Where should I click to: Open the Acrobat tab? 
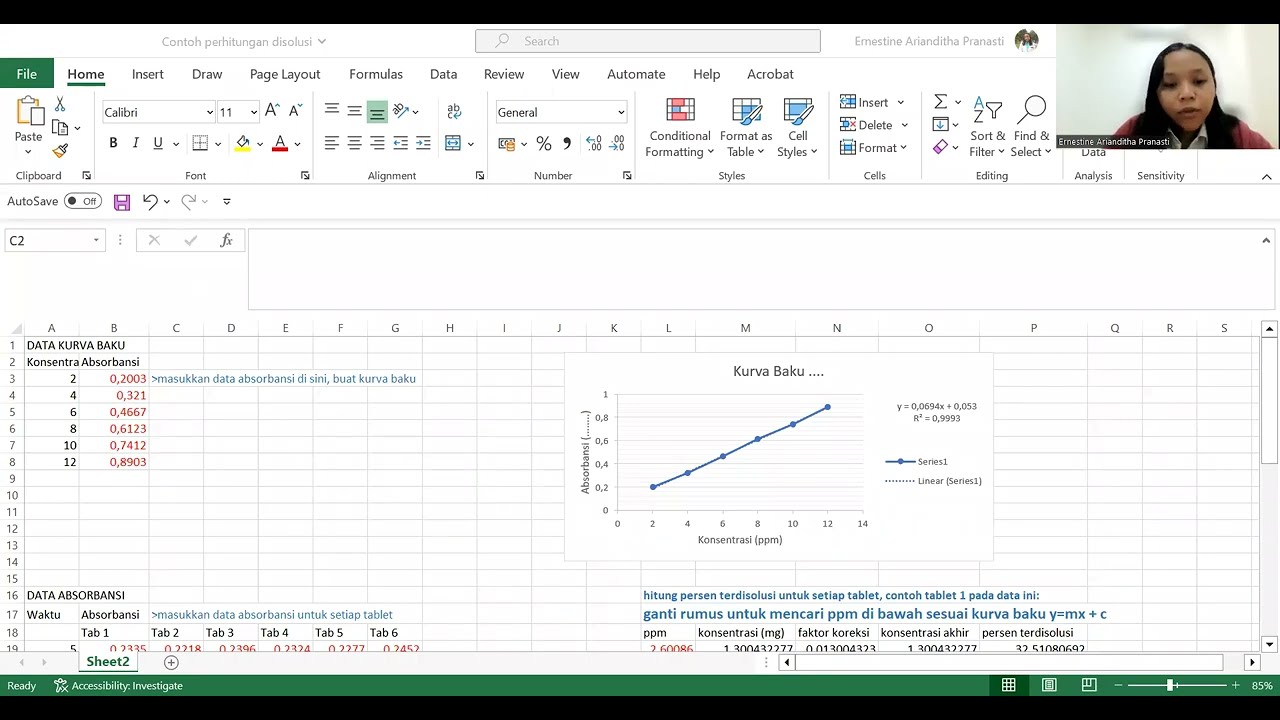pos(770,74)
